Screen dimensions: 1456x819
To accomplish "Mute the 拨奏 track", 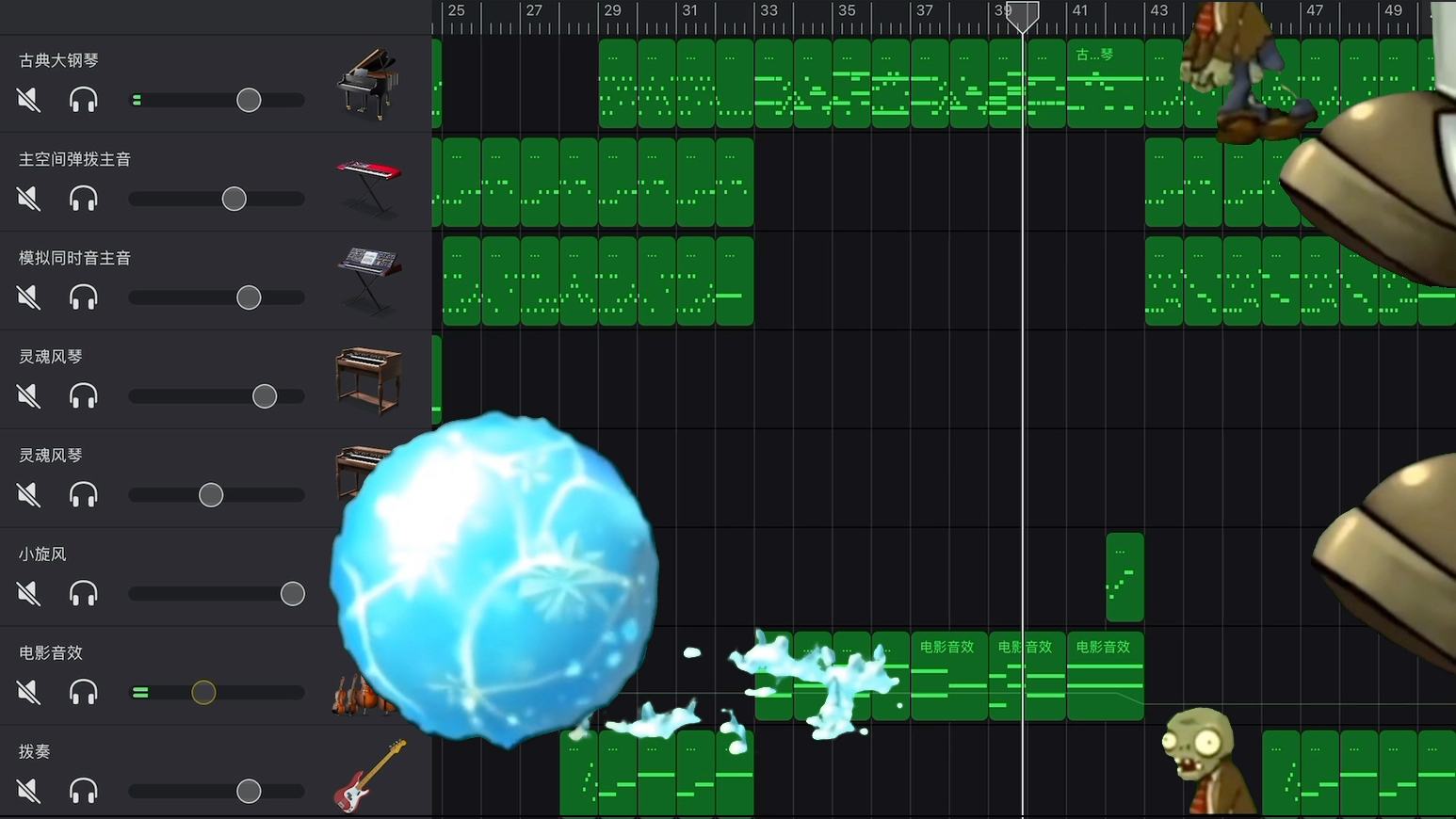I will (29, 792).
